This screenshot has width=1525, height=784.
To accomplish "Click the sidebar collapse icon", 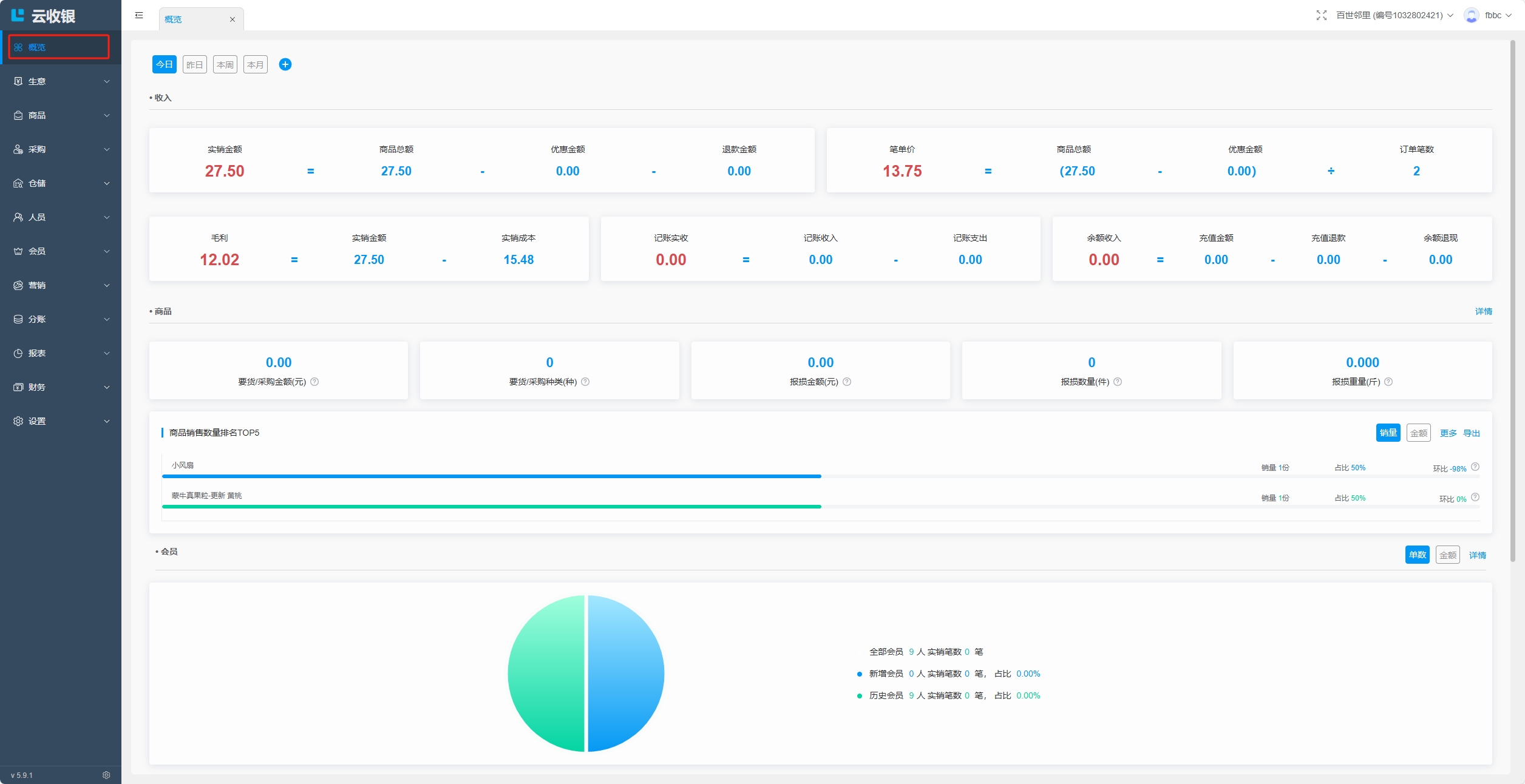I will click(139, 15).
